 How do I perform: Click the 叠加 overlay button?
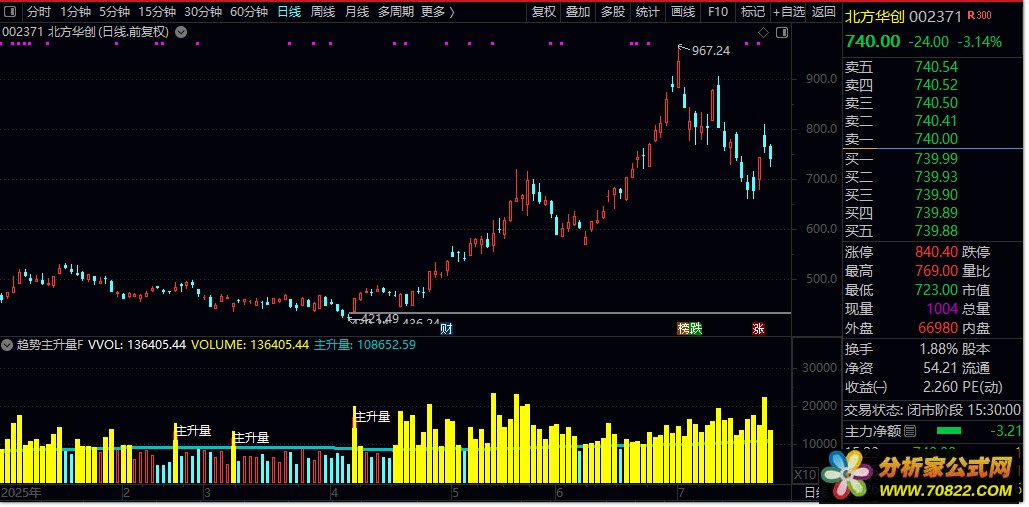578,12
